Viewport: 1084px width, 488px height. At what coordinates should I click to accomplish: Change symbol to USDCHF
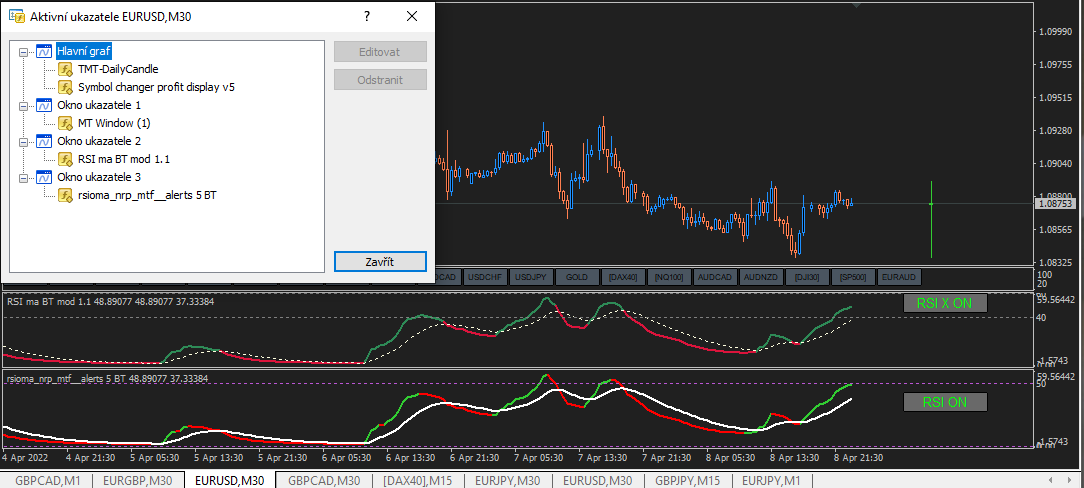click(x=485, y=277)
